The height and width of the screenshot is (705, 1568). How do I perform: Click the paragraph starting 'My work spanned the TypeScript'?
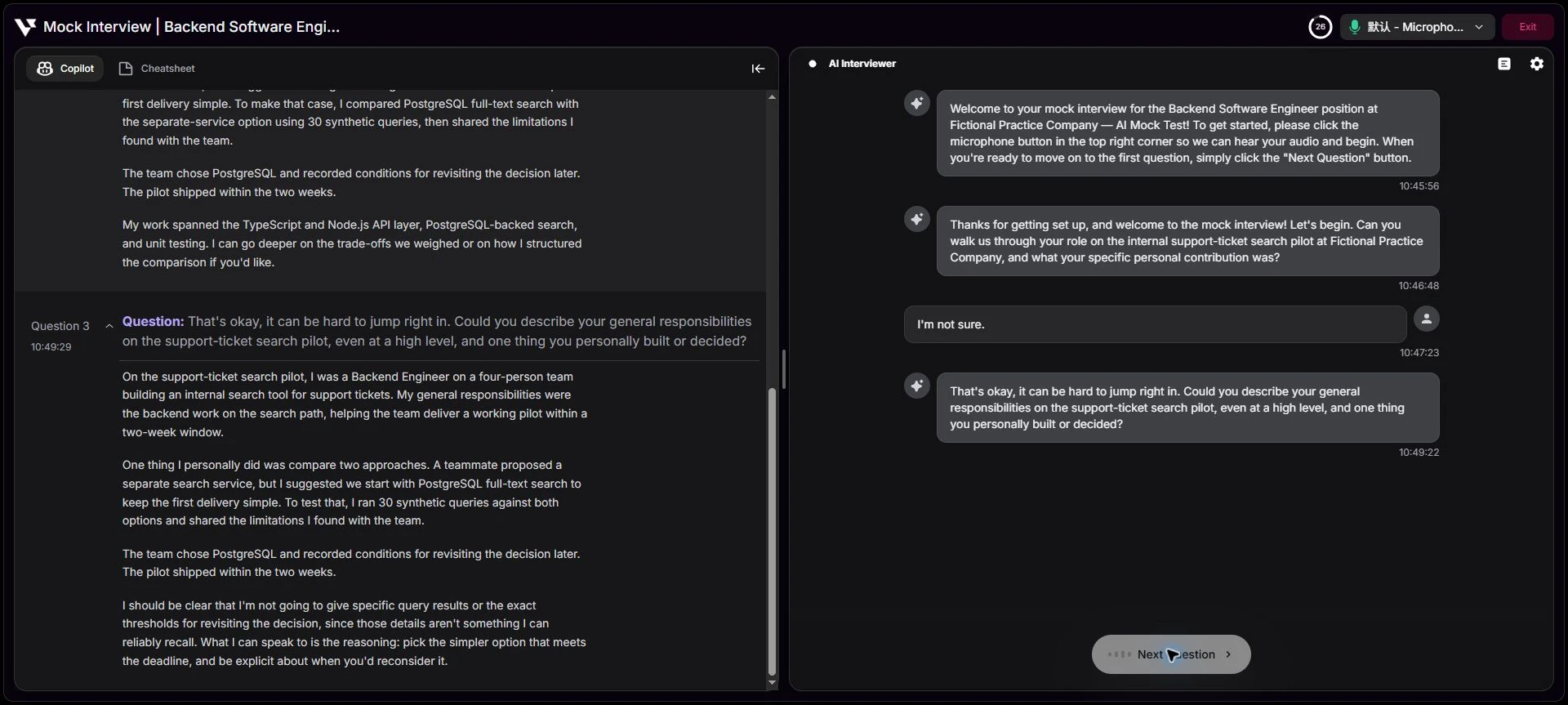tap(352, 243)
